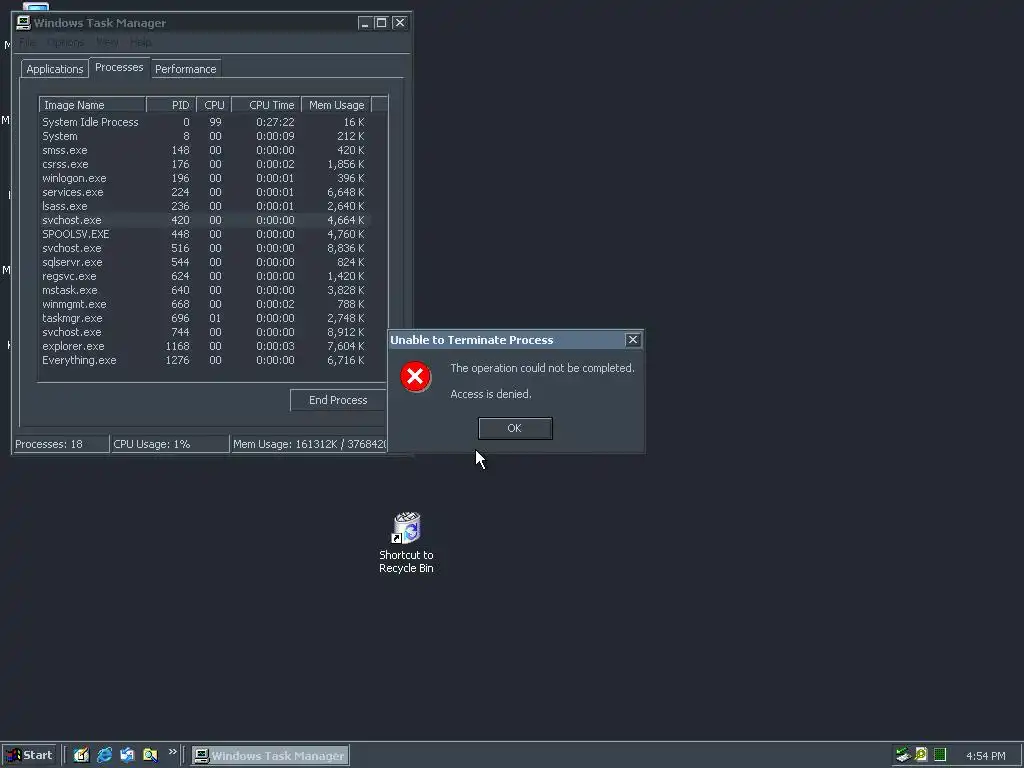
Task: Maximize the Windows Task Manager window
Action: click(x=381, y=23)
